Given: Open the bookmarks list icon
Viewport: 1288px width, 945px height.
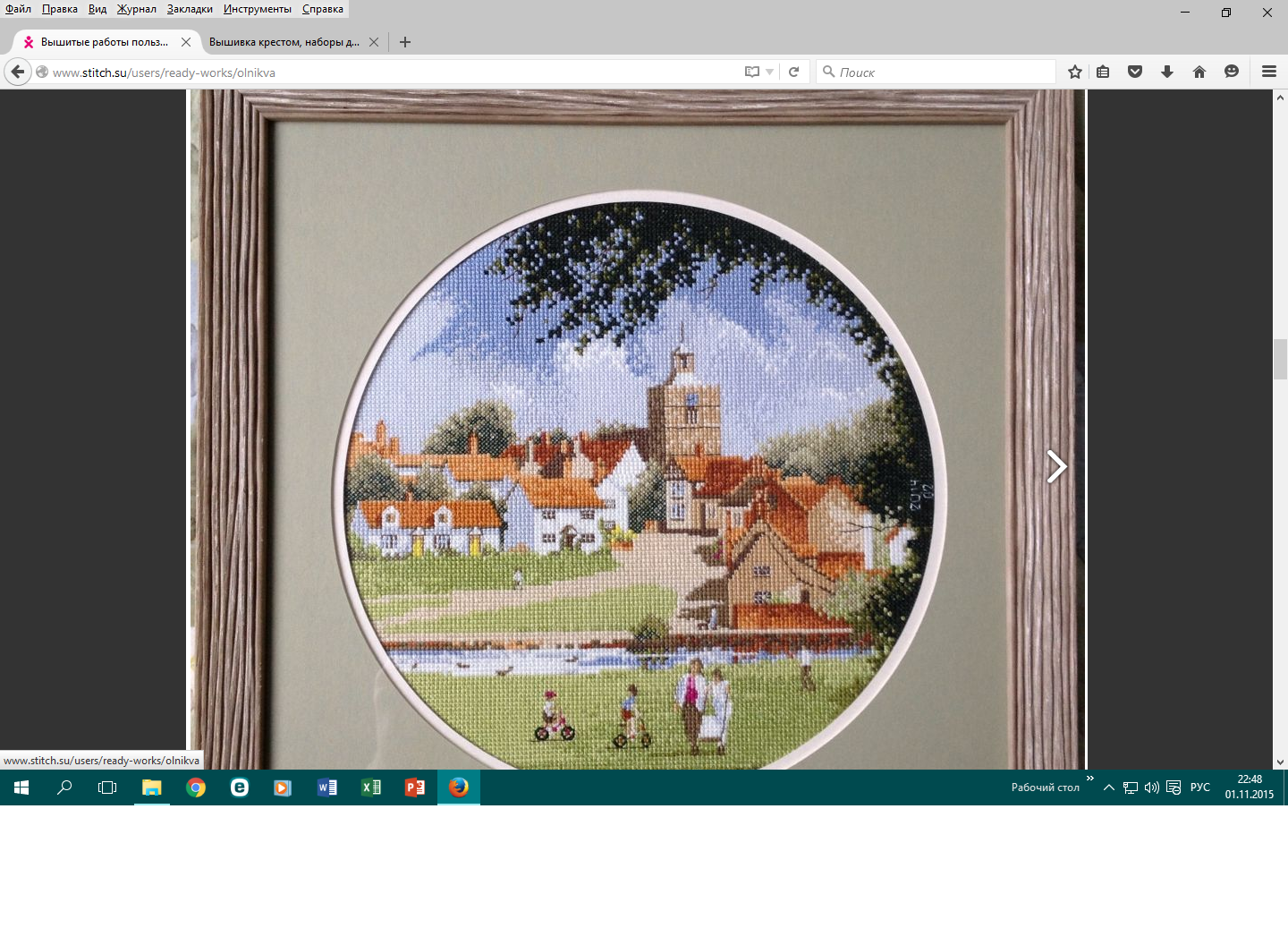Looking at the screenshot, I should pos(1103,72).
